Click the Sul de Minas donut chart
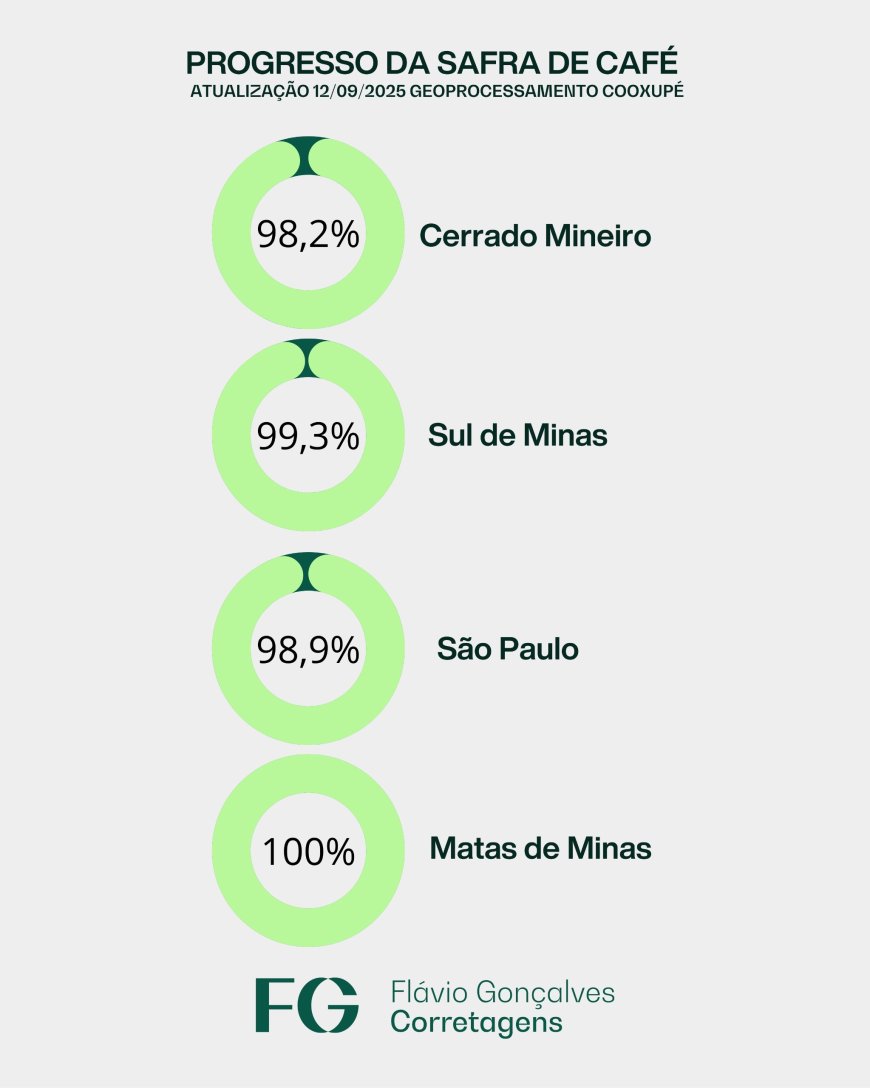This screenshot has width=870, height=1088. [x=308, y=435]
